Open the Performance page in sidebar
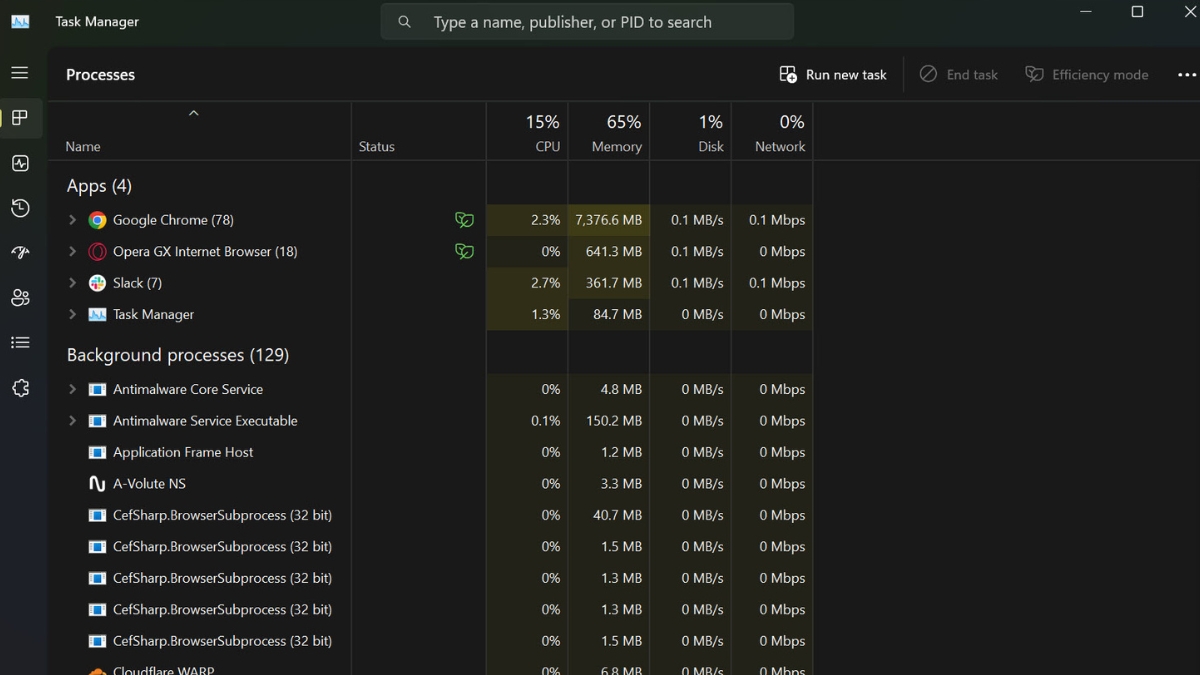This screenshot has width=1200, height=675. tap(20, 163)
